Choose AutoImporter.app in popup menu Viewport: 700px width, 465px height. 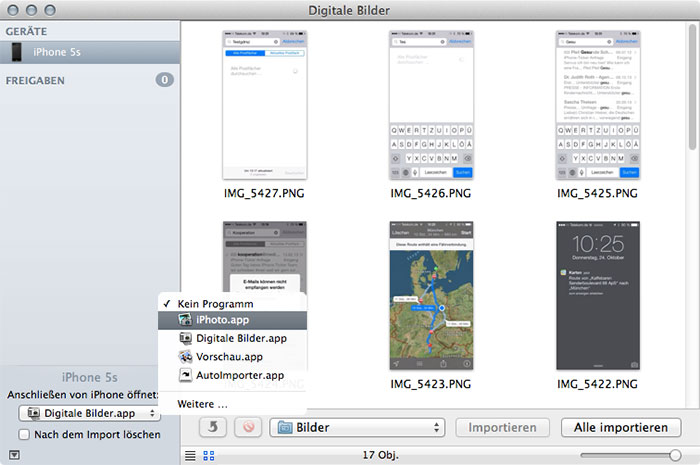(232, 375)
